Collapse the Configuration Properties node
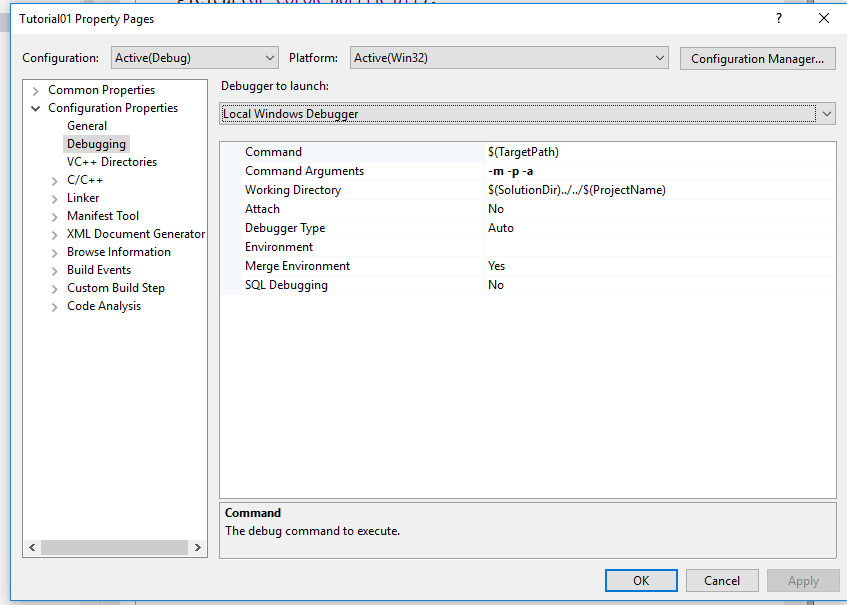The width and height of the screenshot is (847, 605). (36, 109)
